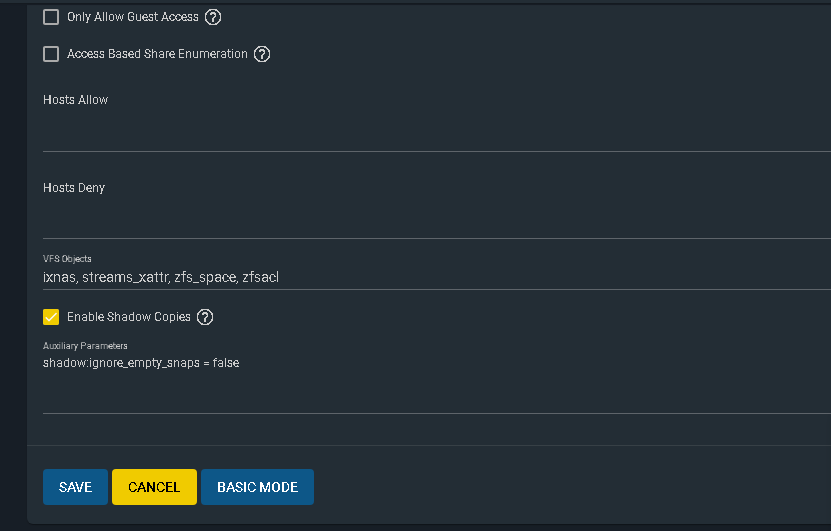Click the Auxiliary Parameters caption
Screen dimensions: 831x531
click(x=85, y=346)
